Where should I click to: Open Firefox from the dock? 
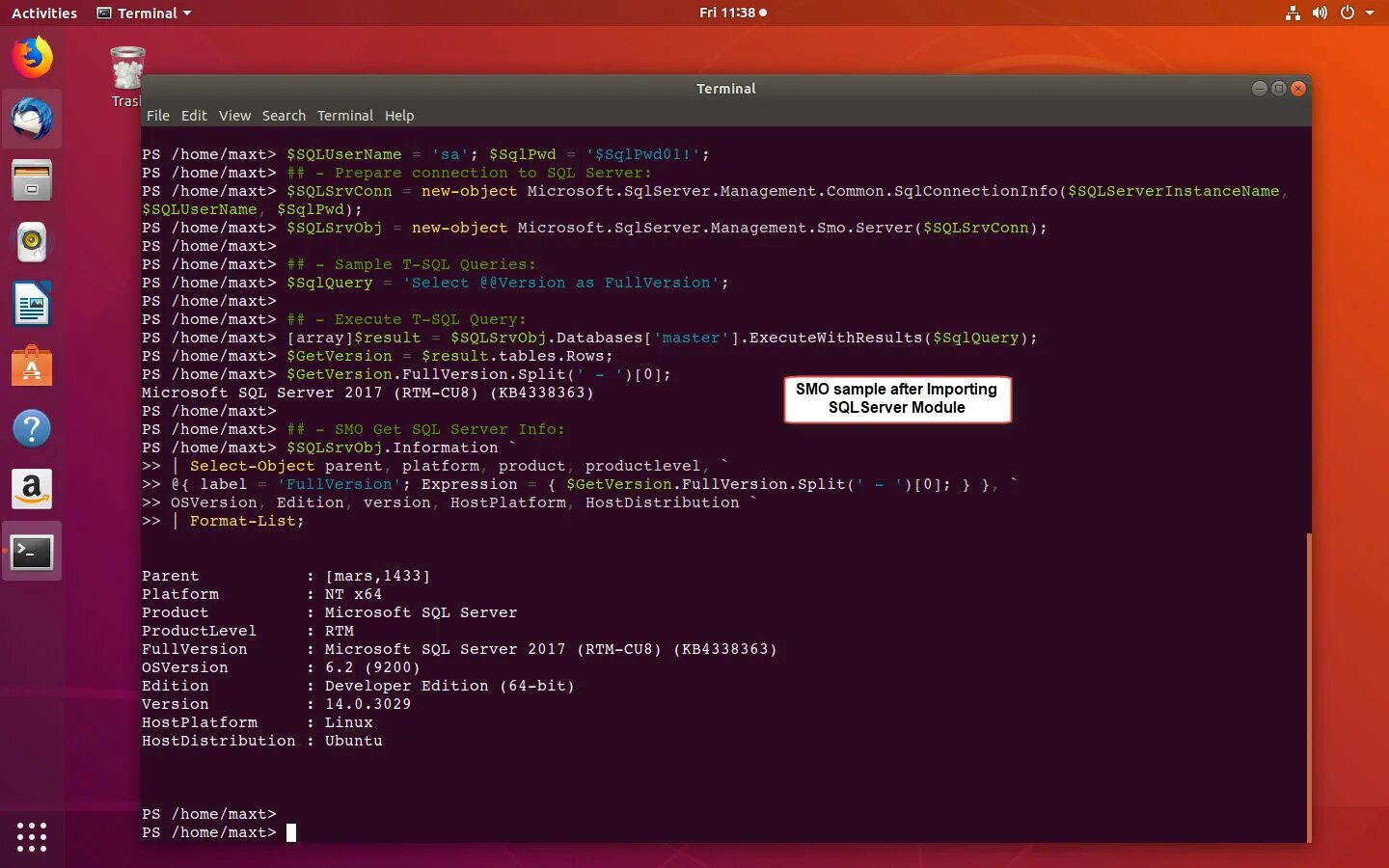(x=32, y=57)
